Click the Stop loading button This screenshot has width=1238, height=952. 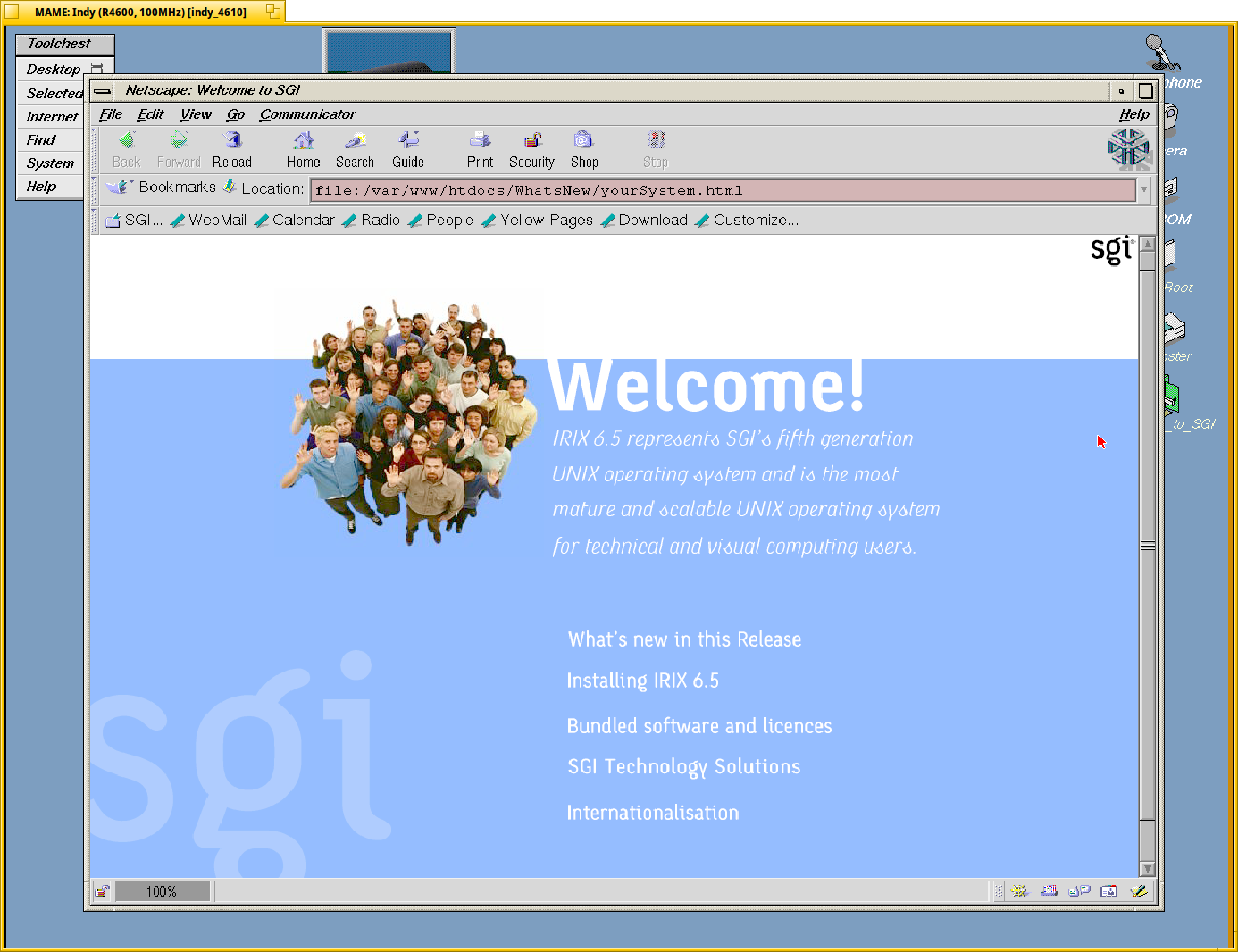[656, 150]
